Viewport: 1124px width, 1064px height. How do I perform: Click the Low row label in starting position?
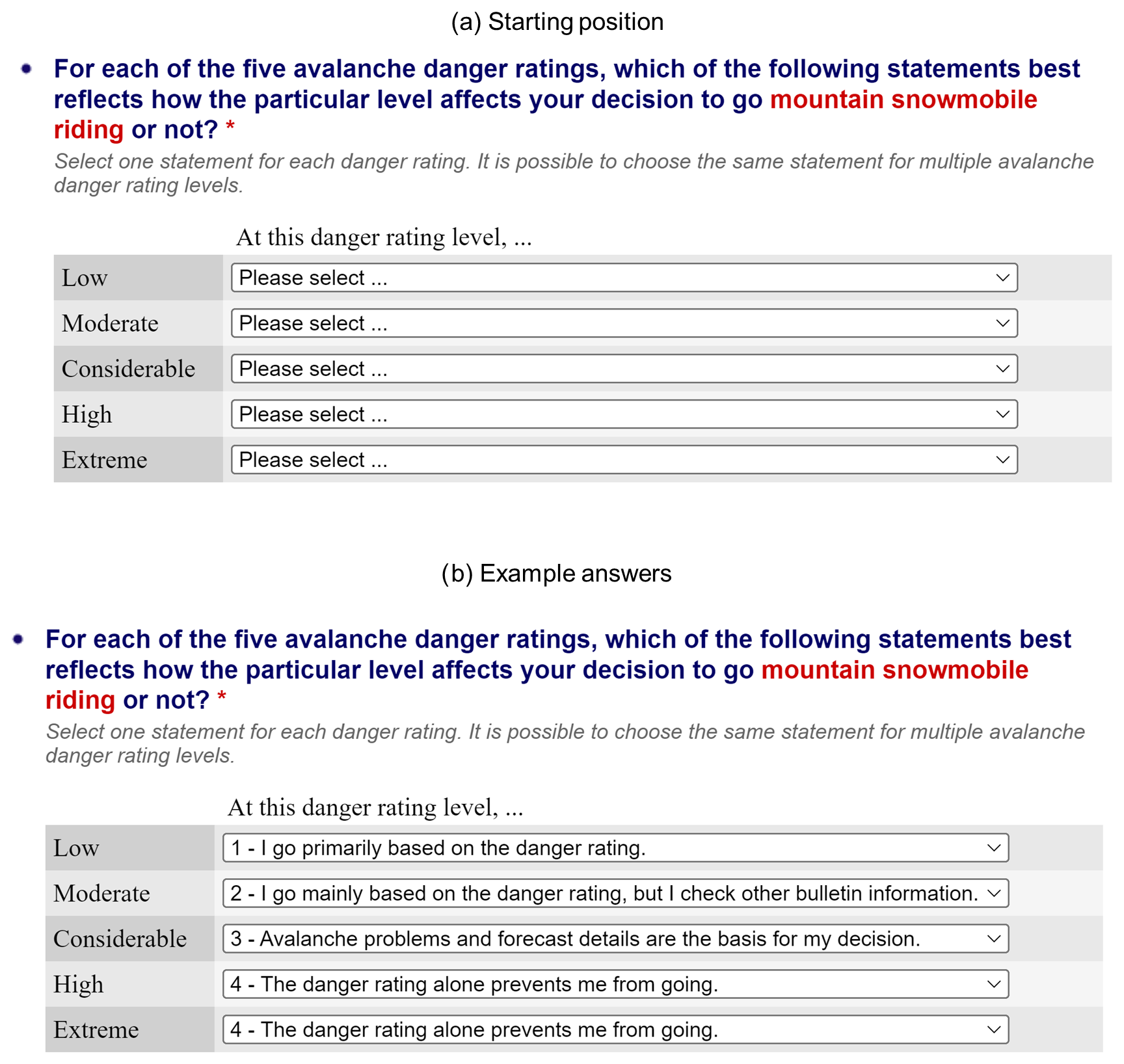pos(85,278)
